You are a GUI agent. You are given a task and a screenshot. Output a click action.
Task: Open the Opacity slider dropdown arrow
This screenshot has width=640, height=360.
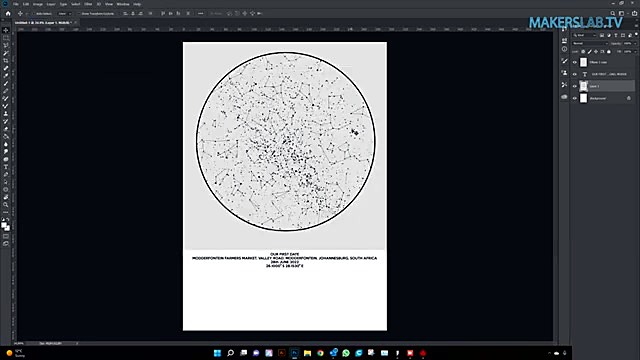pyautogui.click(x=635, y=43)
